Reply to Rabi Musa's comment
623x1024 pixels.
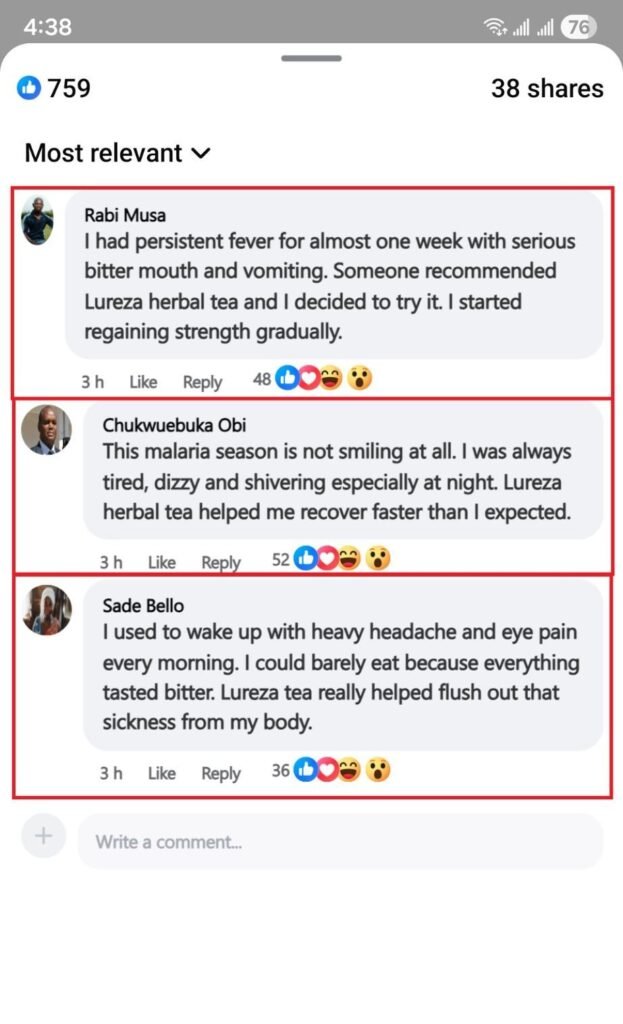pyautogui.click(x=202, y=382)
